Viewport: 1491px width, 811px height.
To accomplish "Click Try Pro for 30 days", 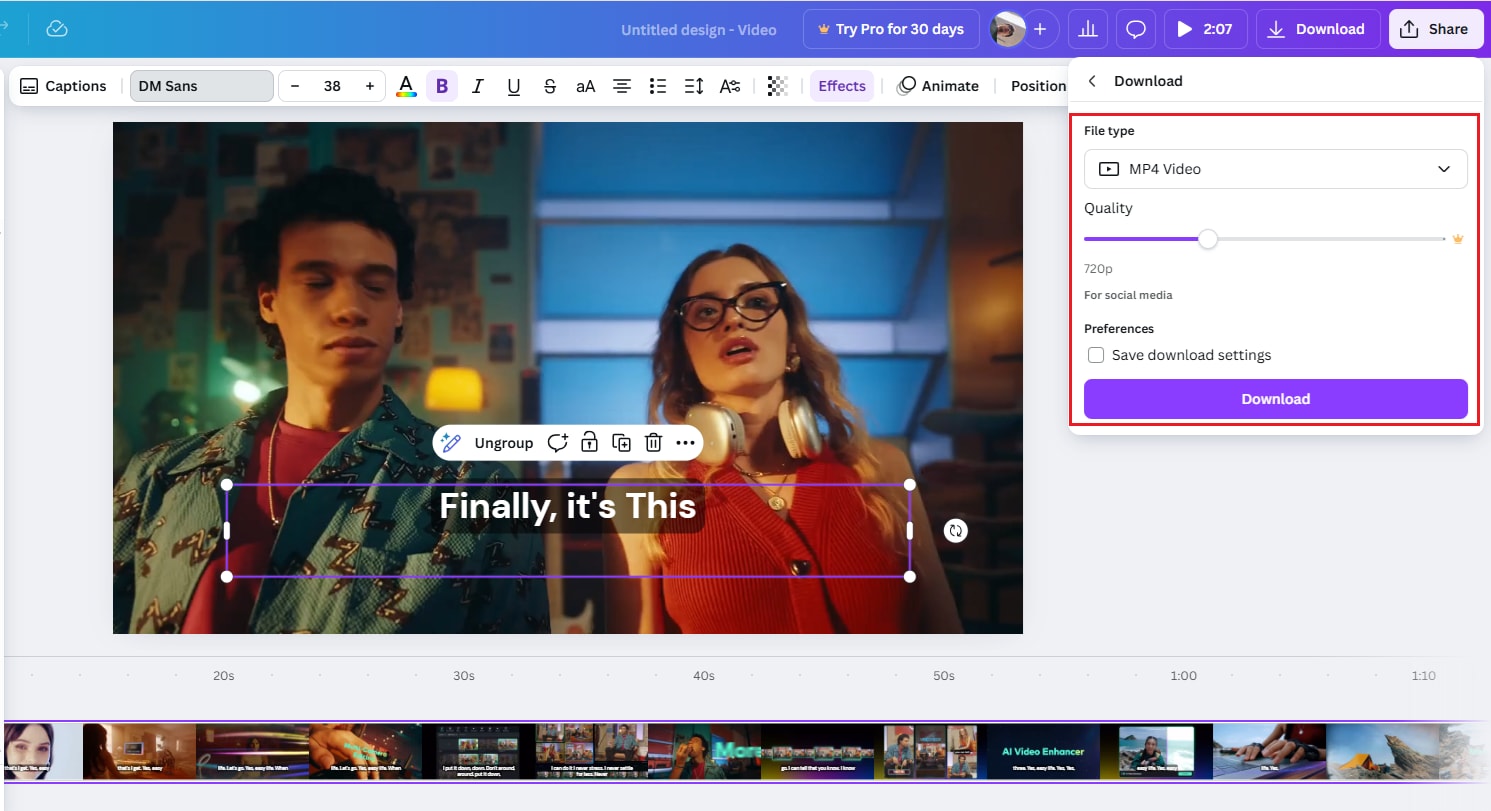I will 891,29.
